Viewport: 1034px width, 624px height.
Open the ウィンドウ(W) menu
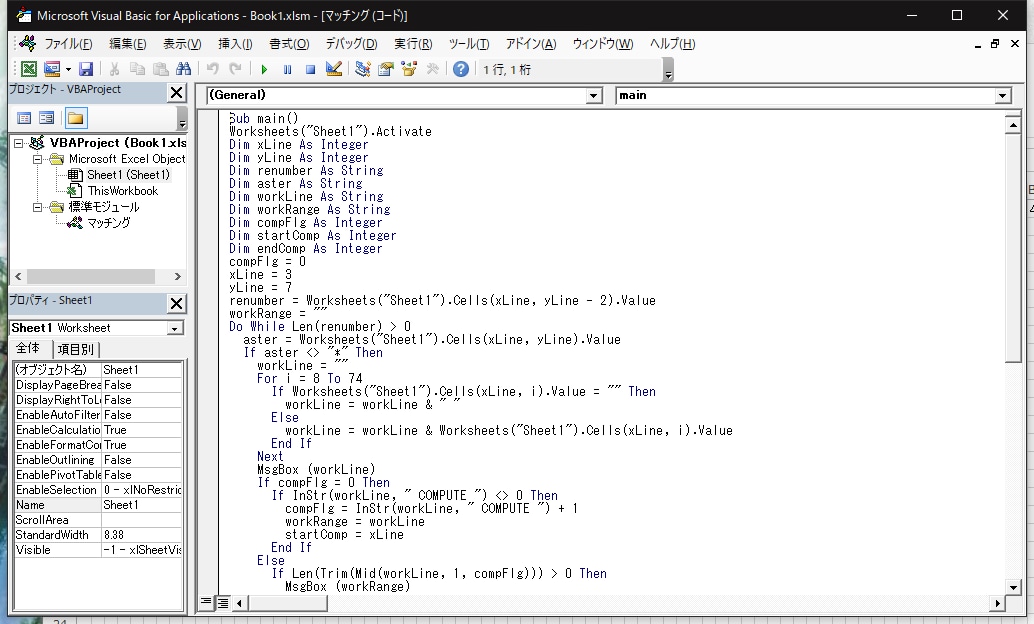(603, 44)
